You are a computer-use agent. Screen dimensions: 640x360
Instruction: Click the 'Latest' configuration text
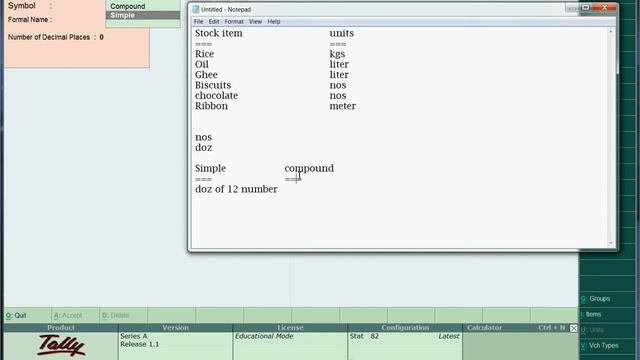(449, 336)
